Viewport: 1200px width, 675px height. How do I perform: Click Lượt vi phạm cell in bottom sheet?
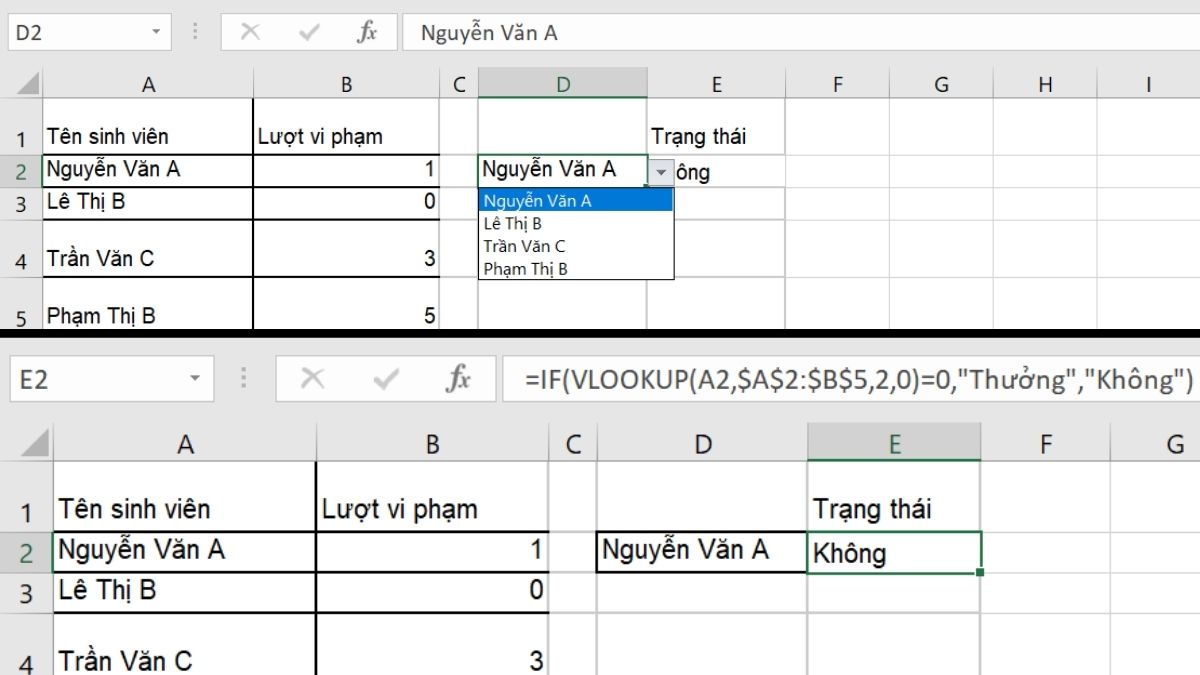(x=432, y=497)
